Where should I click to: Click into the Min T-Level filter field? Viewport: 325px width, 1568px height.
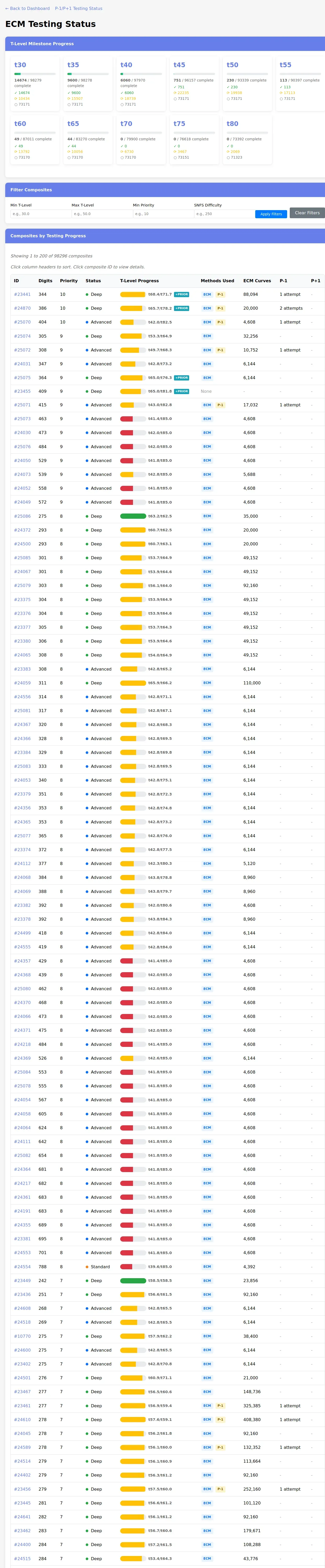point(41,214)
